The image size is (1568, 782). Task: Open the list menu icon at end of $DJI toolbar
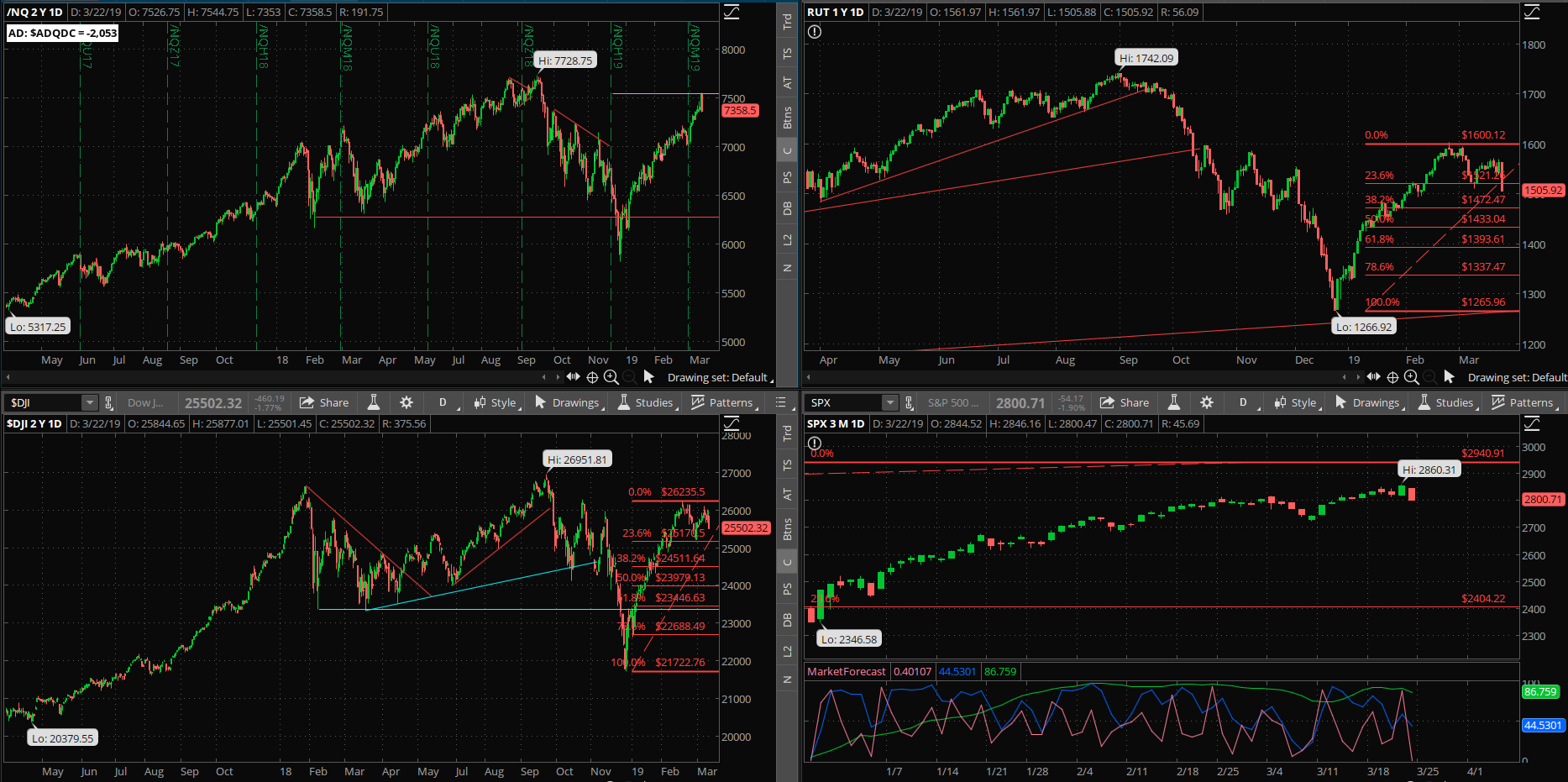780,402
